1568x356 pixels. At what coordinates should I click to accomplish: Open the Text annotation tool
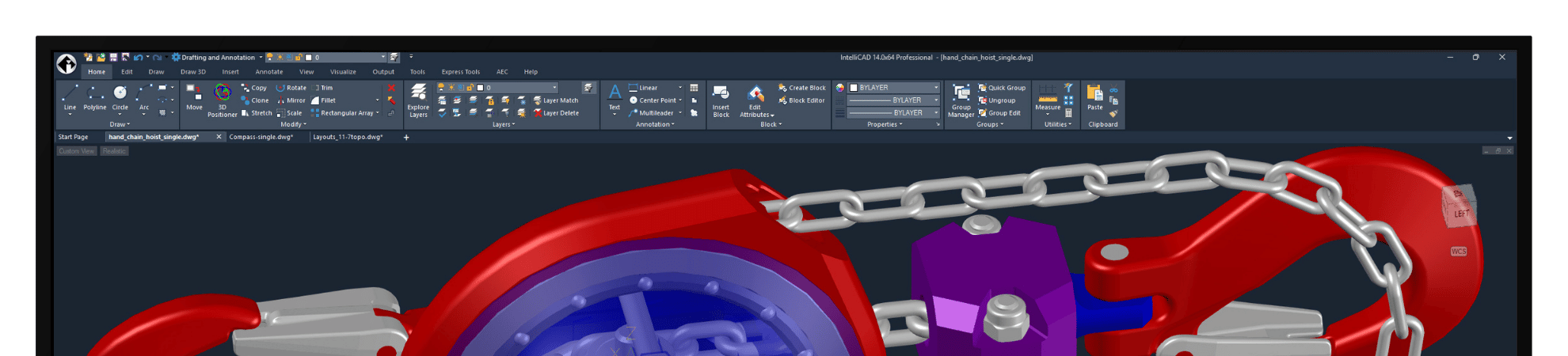(615, 99)
